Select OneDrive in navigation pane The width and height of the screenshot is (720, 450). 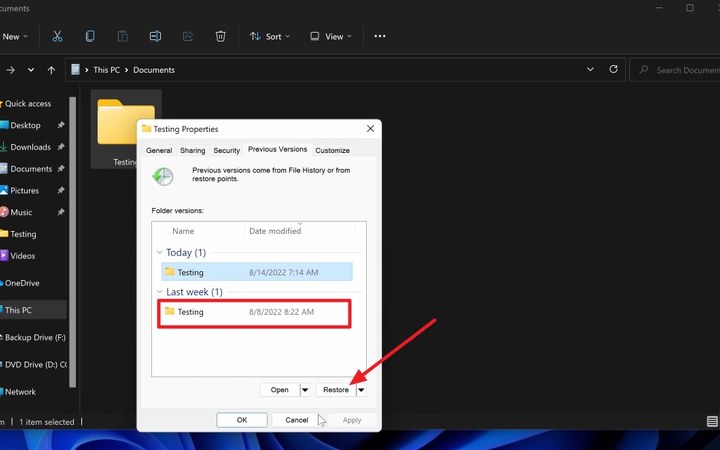[x=22, y=283]
